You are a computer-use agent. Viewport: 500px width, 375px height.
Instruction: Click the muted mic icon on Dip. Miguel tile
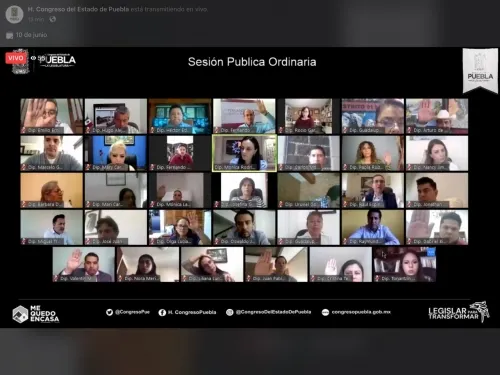click(24, 241)
